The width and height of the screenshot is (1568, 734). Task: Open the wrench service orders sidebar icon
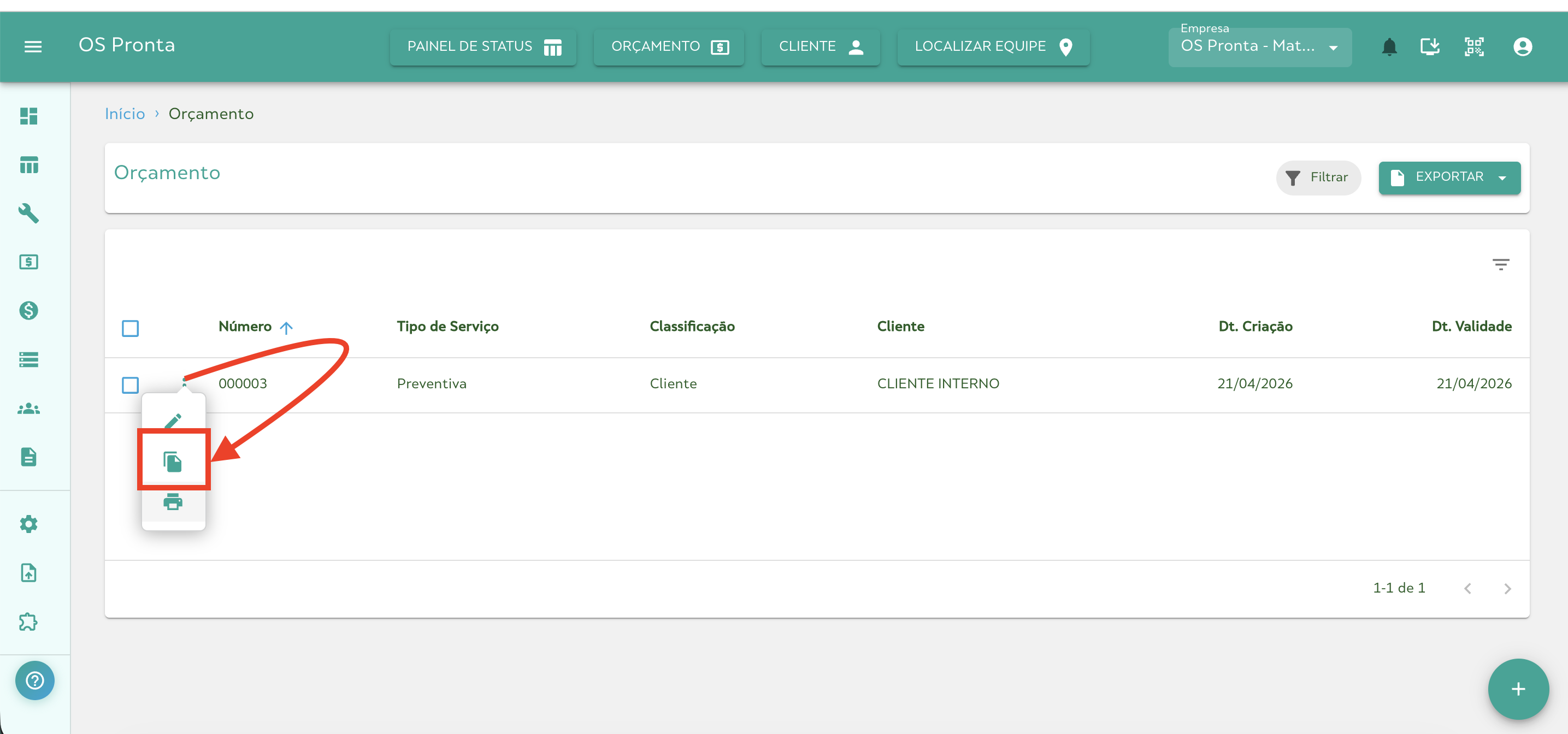click(x=28, y=213)
